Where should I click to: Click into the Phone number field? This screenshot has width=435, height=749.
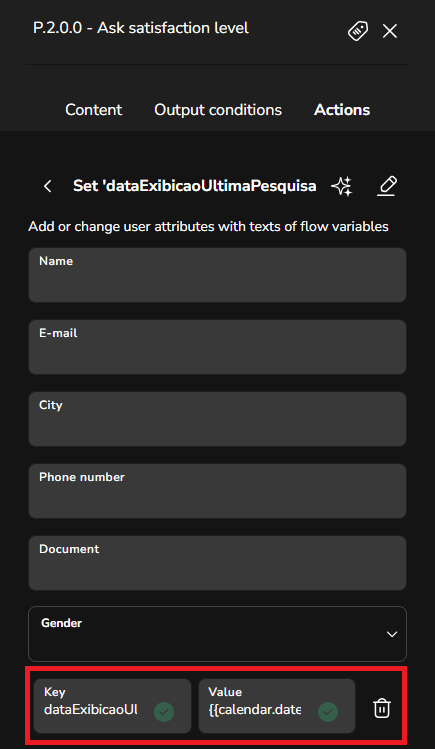click(217, 491)
